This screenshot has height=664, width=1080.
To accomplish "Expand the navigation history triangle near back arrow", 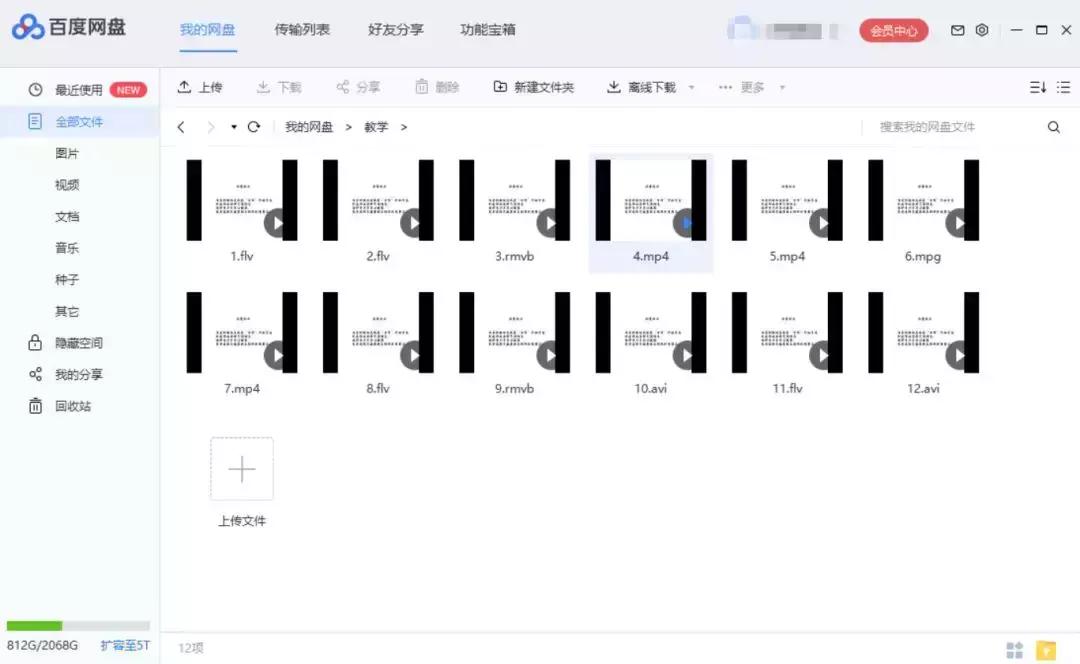I will point(233,127).
